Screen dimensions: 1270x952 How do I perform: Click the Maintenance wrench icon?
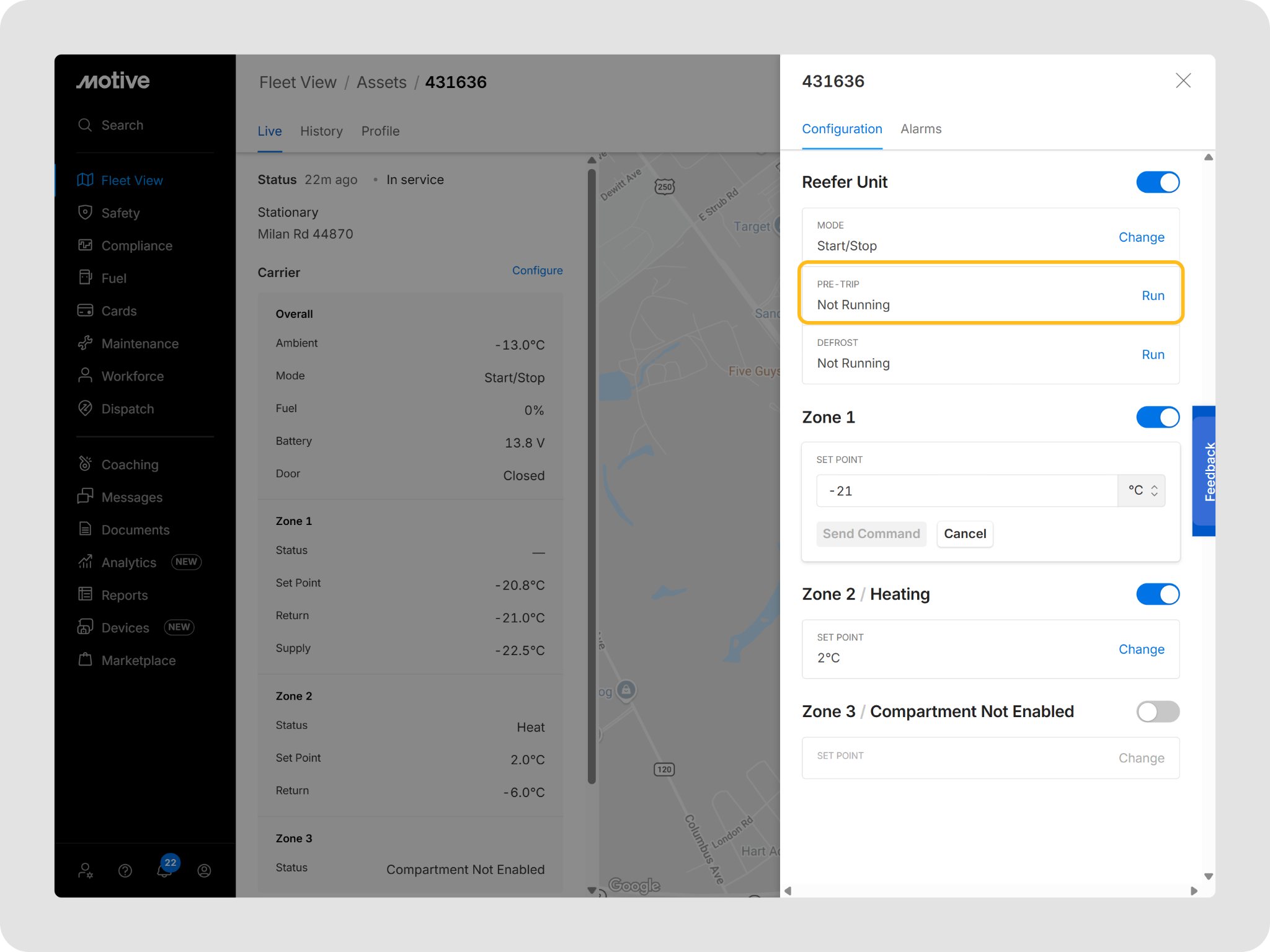[x=85, y=343]
